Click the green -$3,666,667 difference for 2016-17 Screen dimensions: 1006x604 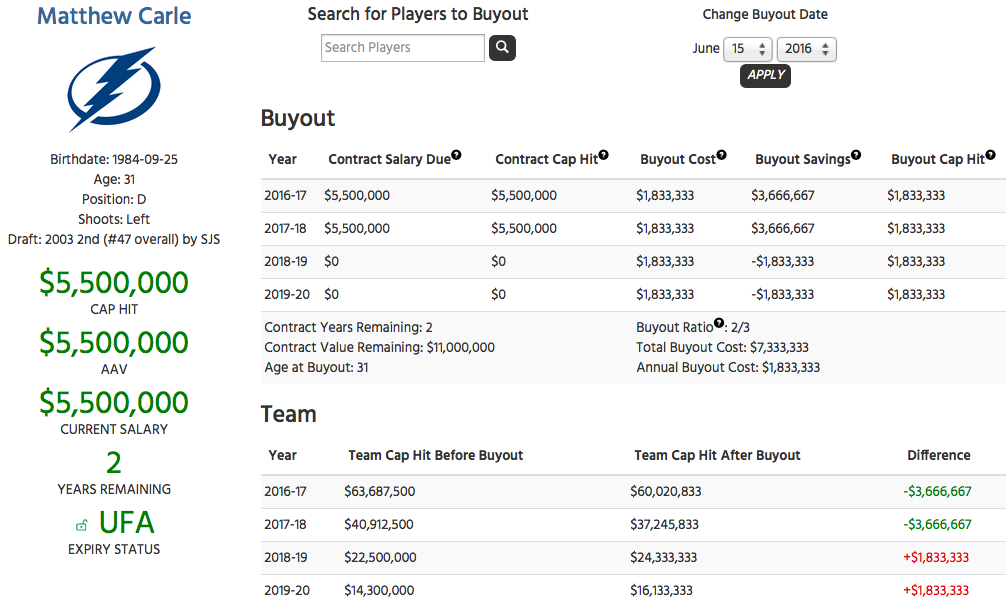[937, 492]
